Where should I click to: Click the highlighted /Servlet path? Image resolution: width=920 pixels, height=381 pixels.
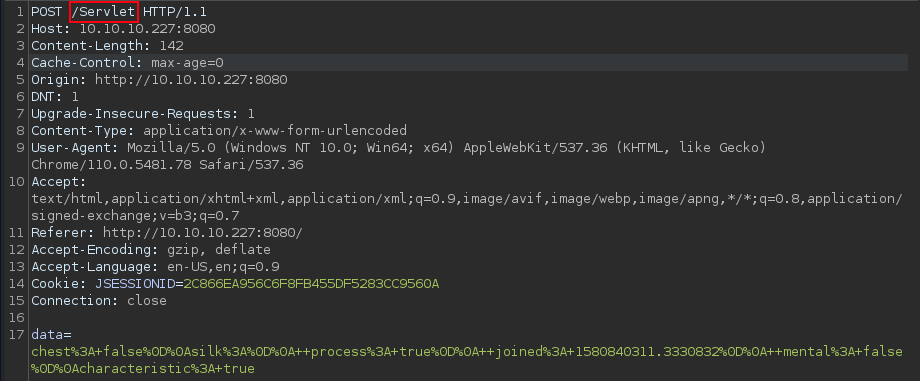click(x=104, y=11)
